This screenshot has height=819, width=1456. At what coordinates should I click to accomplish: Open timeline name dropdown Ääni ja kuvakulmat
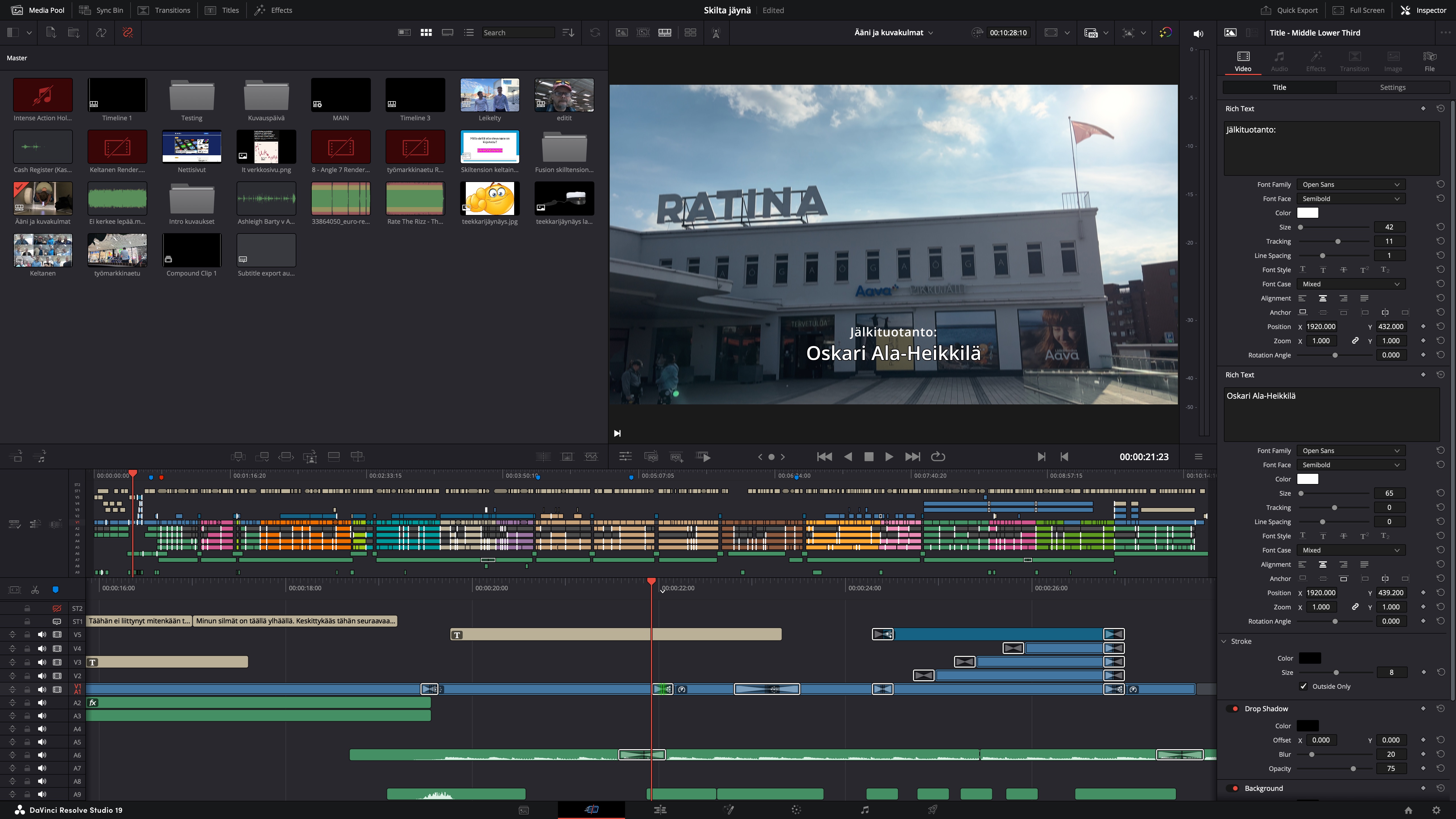(x=894, y=33)
